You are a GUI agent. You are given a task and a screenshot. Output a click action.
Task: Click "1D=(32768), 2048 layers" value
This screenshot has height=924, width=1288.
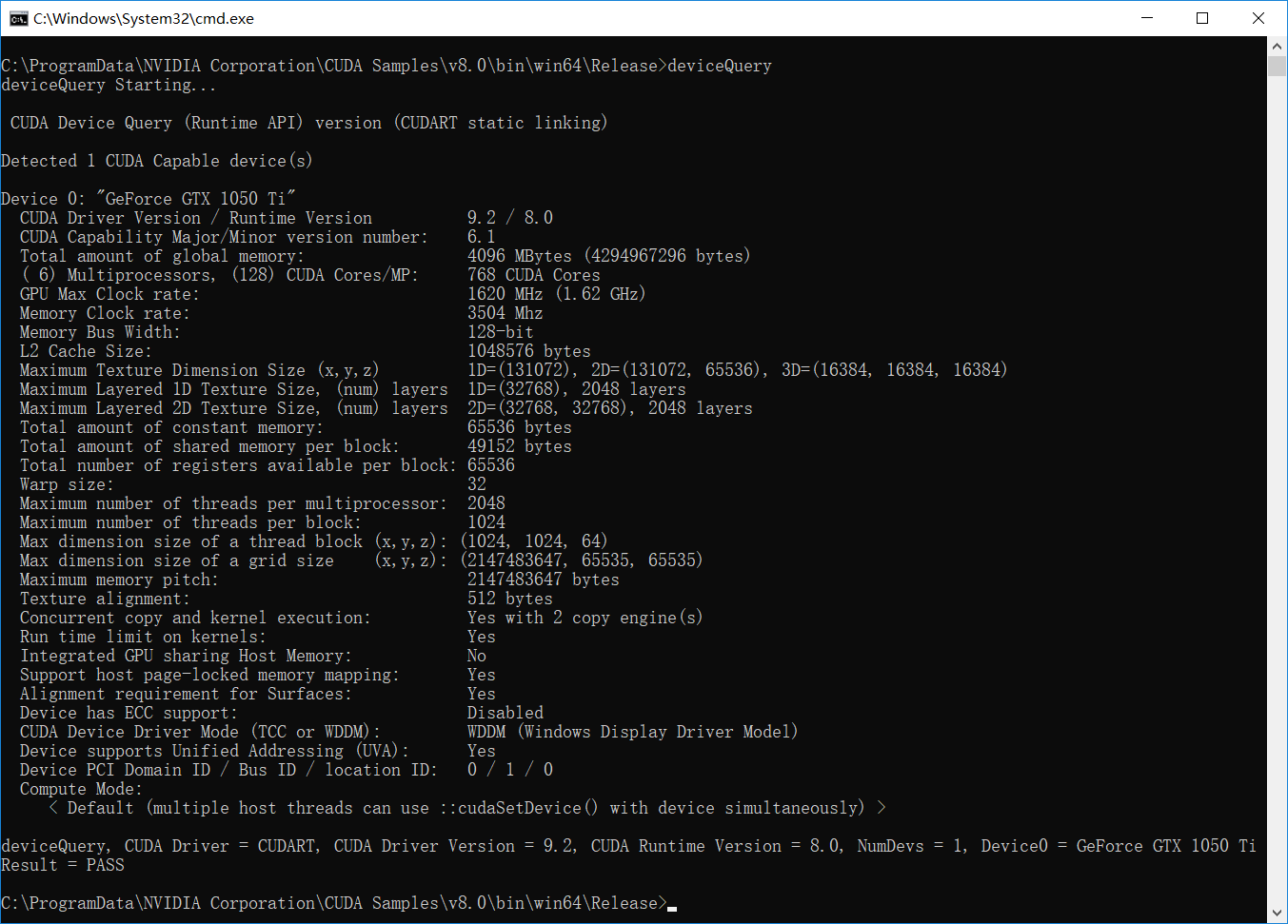(x=577, y=389)
